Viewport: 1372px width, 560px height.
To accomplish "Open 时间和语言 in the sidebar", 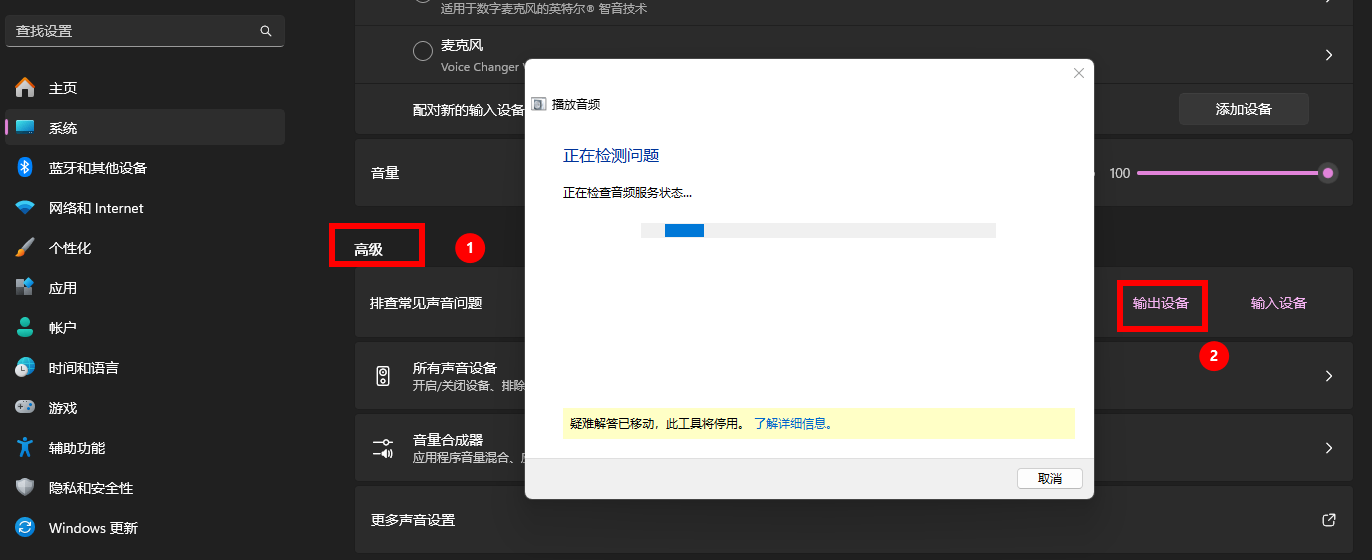I will coord(84,368).
